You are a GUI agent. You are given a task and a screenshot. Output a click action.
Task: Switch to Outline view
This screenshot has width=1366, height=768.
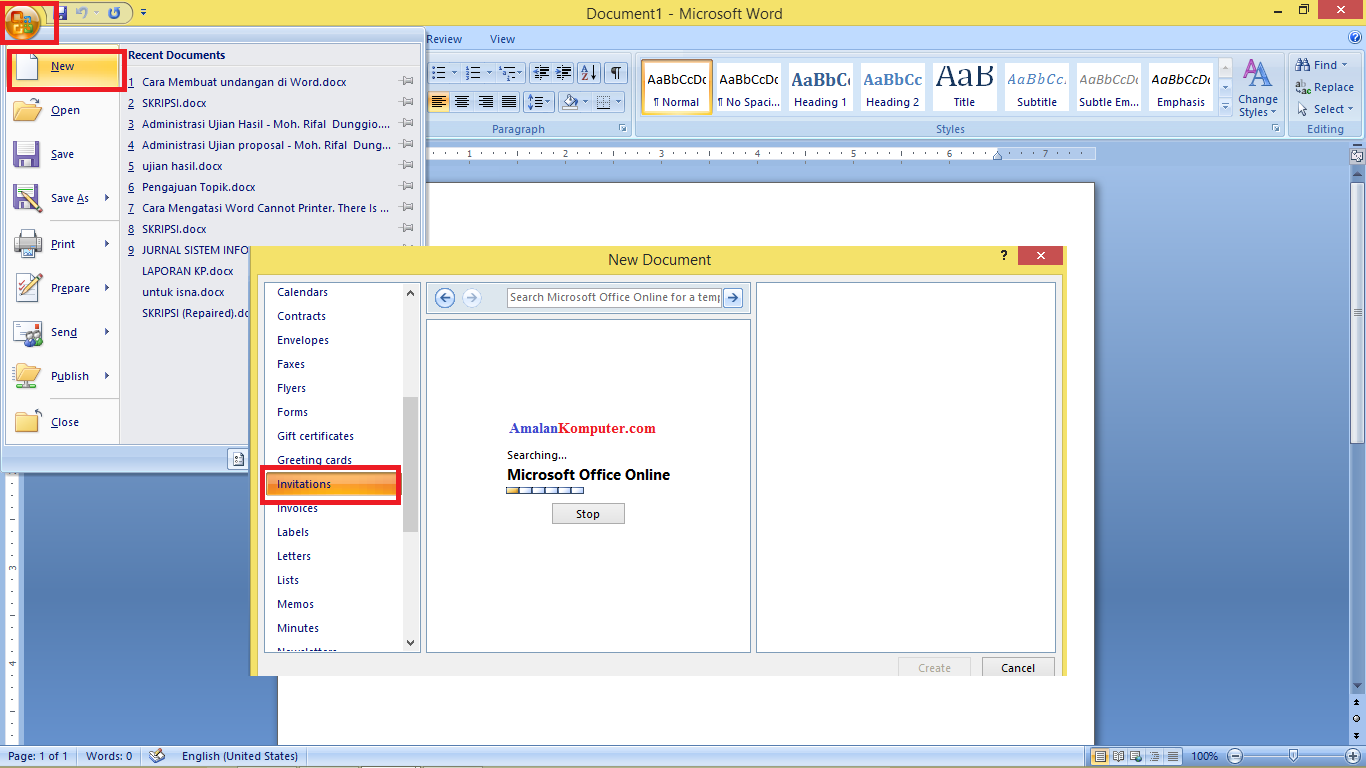(1152, 756)
